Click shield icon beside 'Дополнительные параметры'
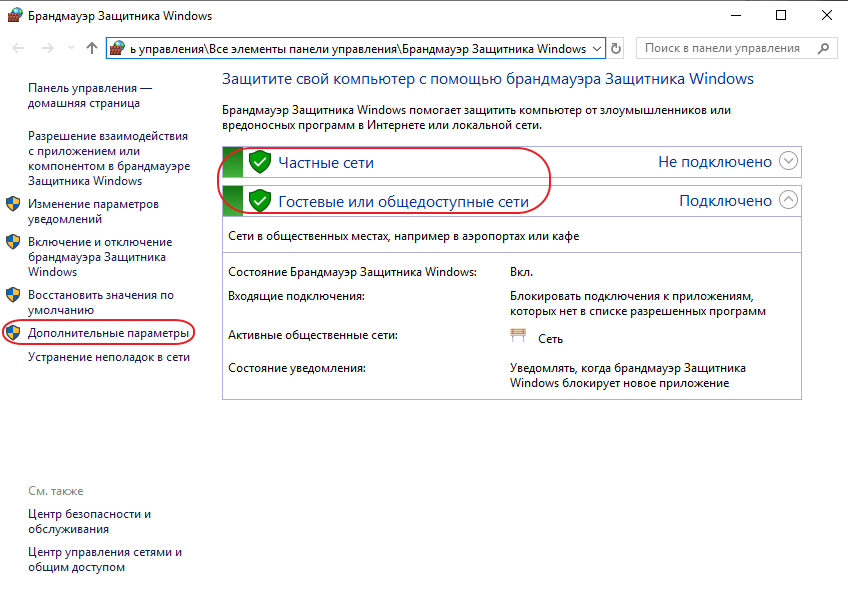Viewport: 848px width, 592px height. (x=13, y=332)
